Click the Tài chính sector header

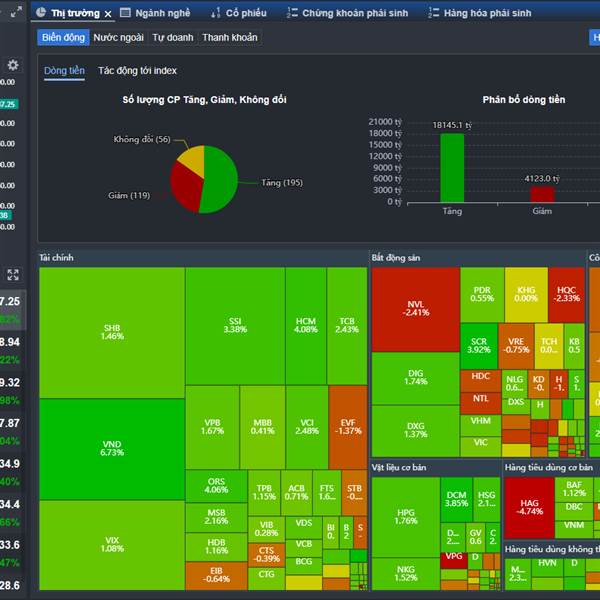tap(56, 258)
